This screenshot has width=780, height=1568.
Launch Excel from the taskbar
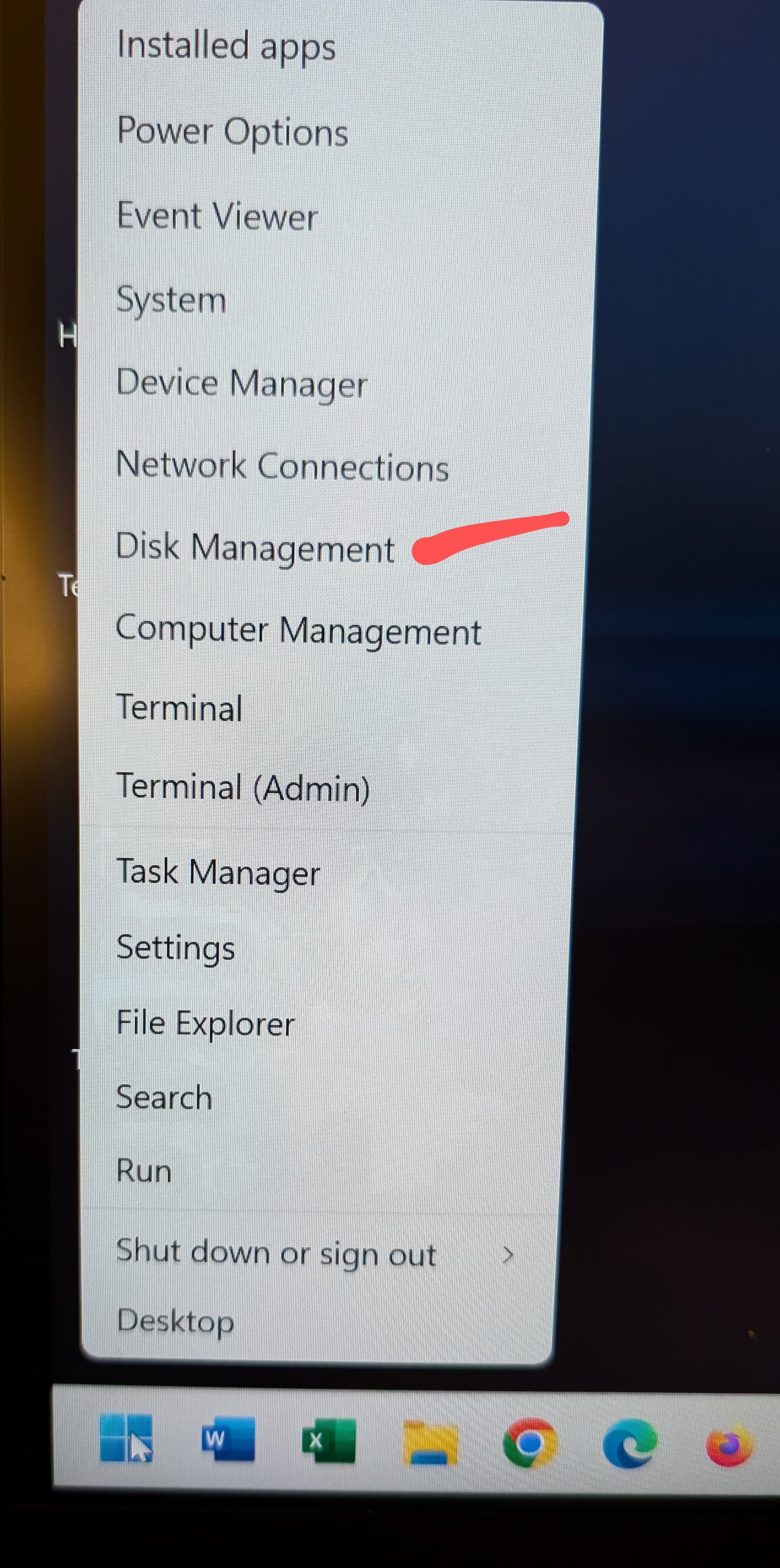329,1440
